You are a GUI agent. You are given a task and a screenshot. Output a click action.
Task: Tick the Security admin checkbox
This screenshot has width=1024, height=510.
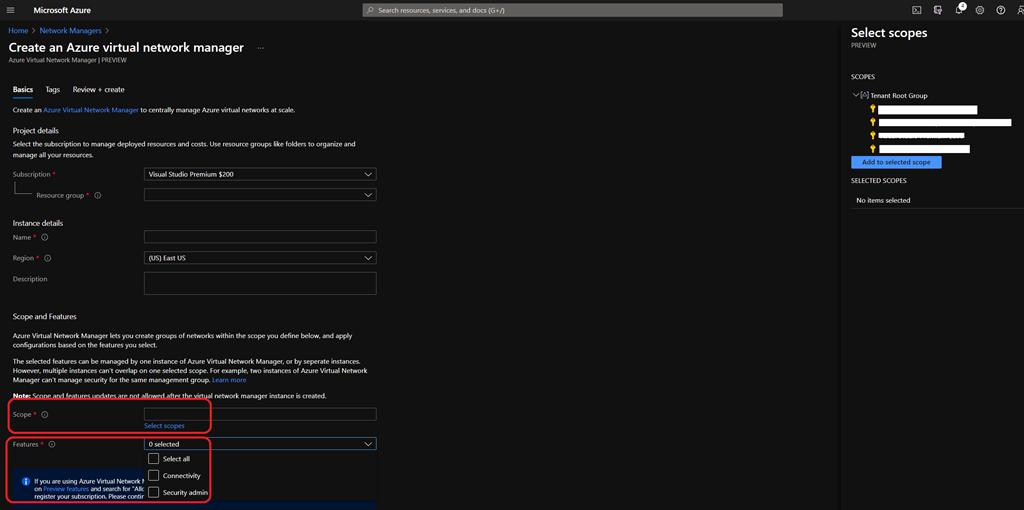[x=154, y=492]
